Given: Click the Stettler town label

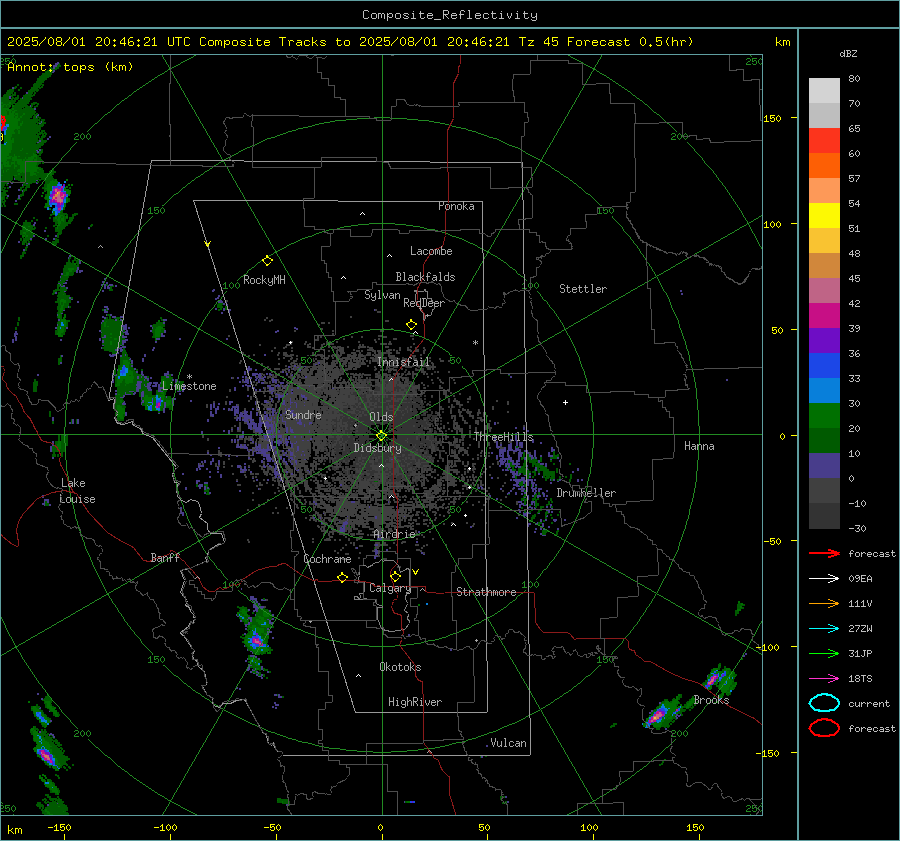Looking at the screenshot, I should 583,289.
